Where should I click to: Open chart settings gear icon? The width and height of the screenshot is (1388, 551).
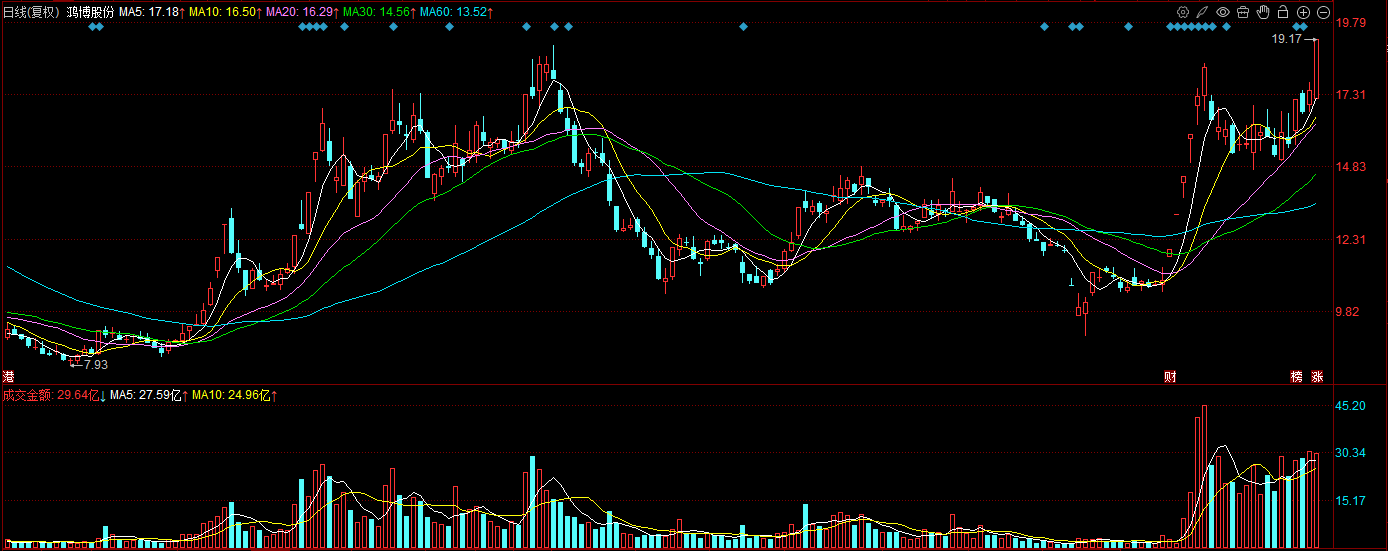pos(1183,12)
